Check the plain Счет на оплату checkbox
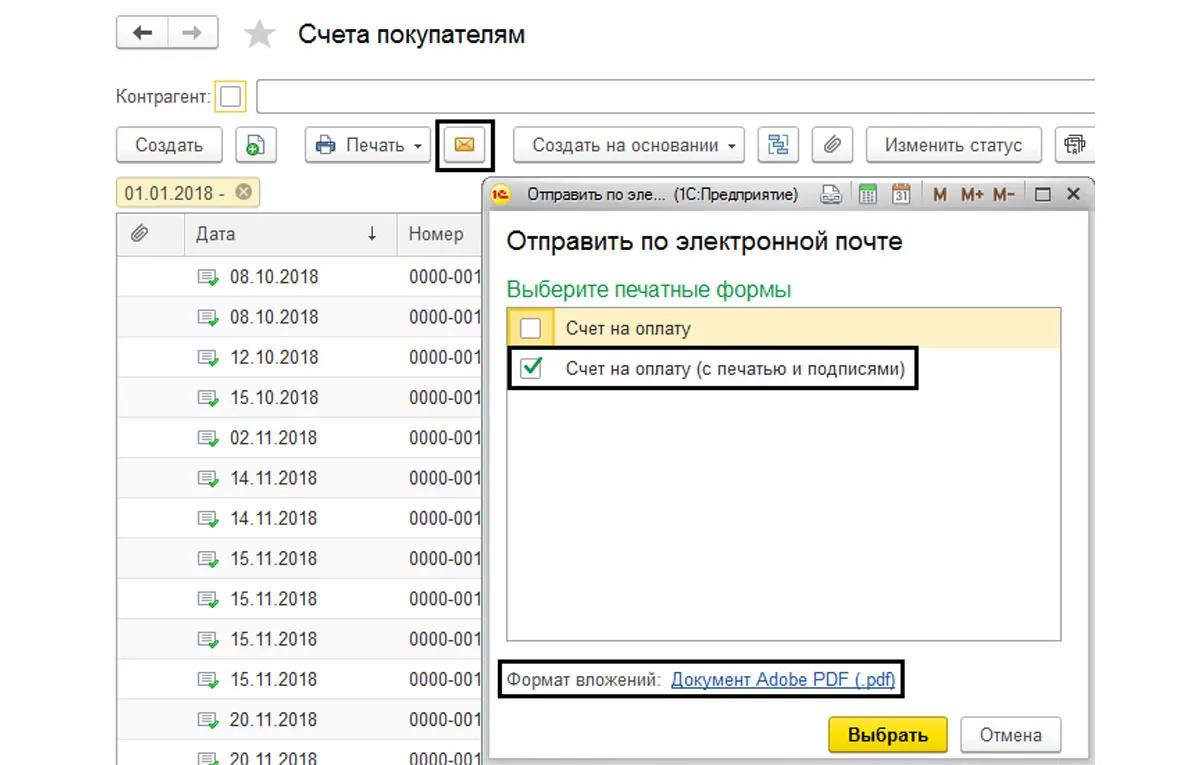The image size is (1200, 765). tap(531, 328)
